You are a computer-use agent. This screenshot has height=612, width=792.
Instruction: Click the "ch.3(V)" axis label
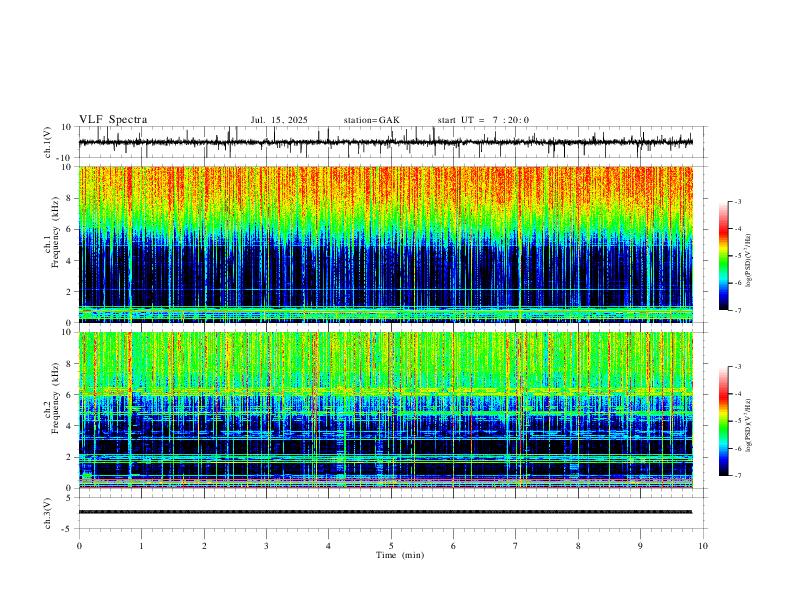click(48, 514)
